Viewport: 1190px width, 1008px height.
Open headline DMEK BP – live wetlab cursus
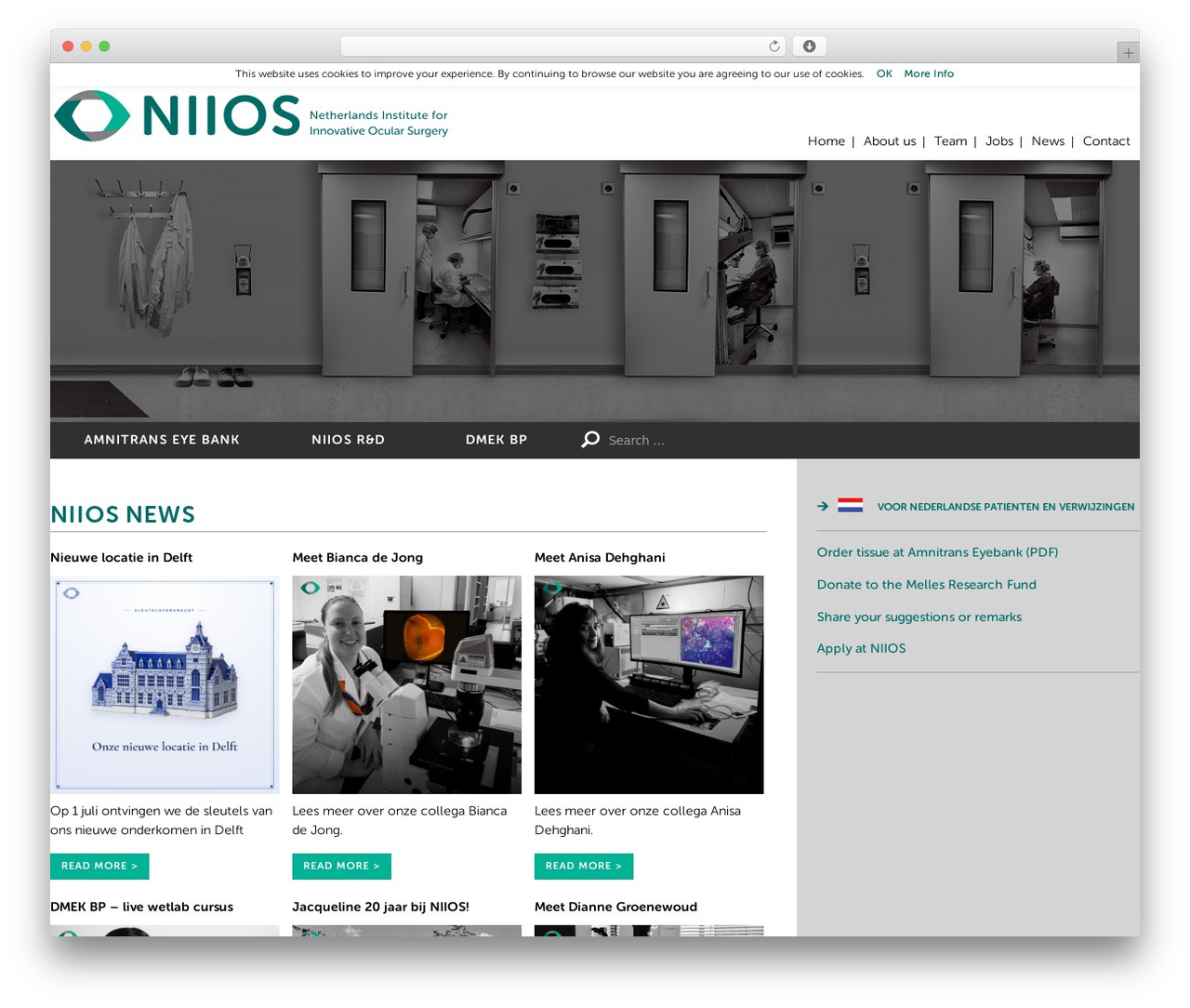pyautogui.click(x=141, y=907)
